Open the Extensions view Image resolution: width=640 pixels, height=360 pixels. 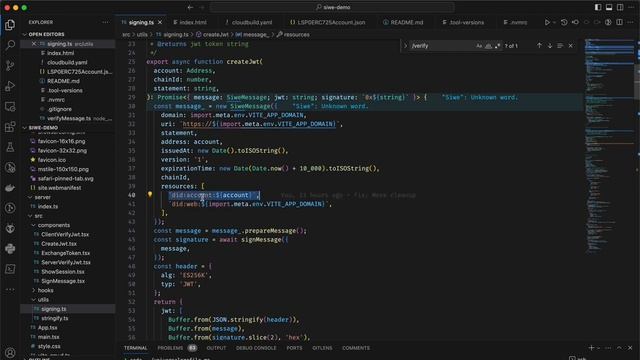coord(10,127)
